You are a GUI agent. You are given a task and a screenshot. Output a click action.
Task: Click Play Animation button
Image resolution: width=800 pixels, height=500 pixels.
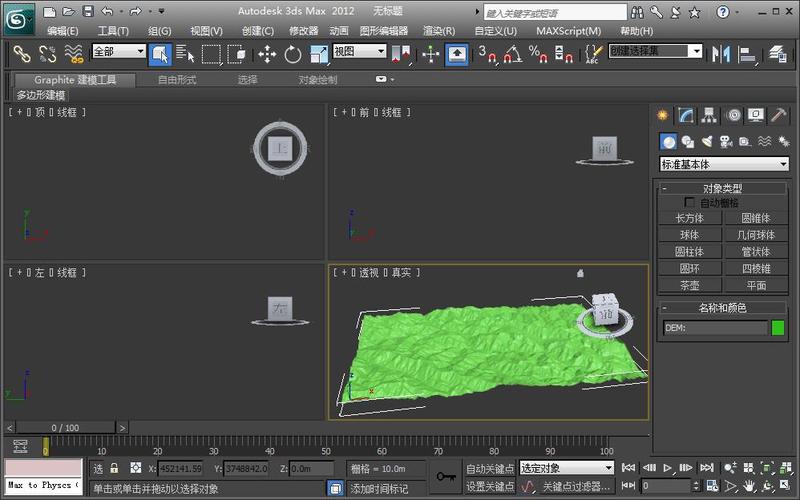(667, 468)
